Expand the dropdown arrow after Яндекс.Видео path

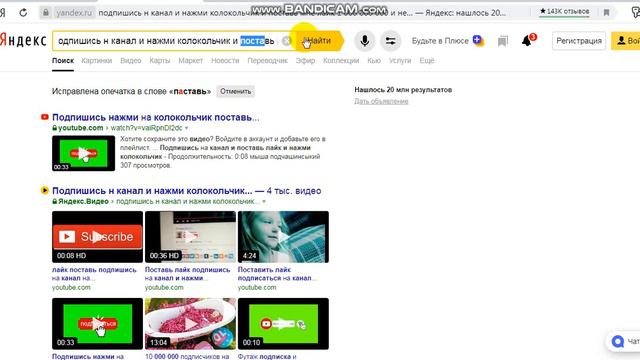[x=264, y=202]
